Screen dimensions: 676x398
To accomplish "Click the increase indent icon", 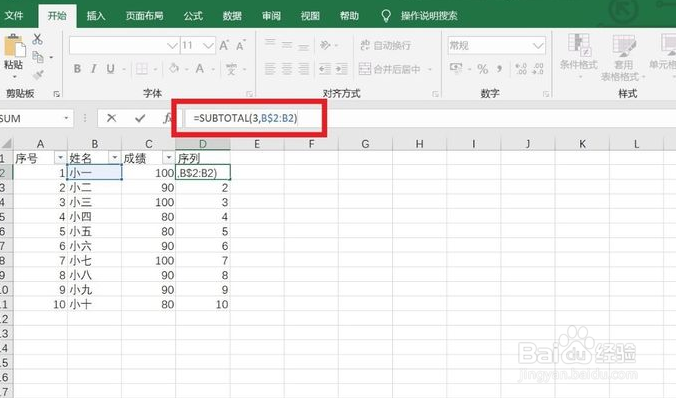I will [341, 69].
